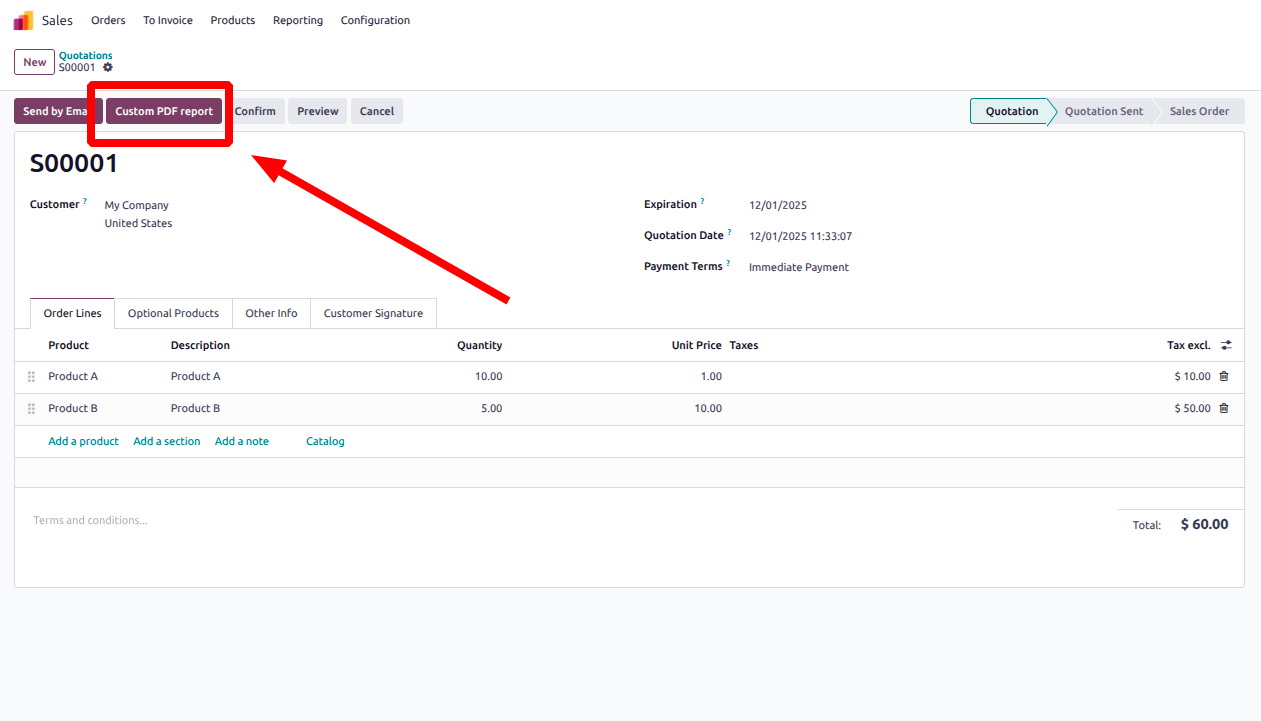Image resolution: width=1261 pixels, height=721 pixels.
Task: Click the drag handle of Product B row
Action: (31, 409)
